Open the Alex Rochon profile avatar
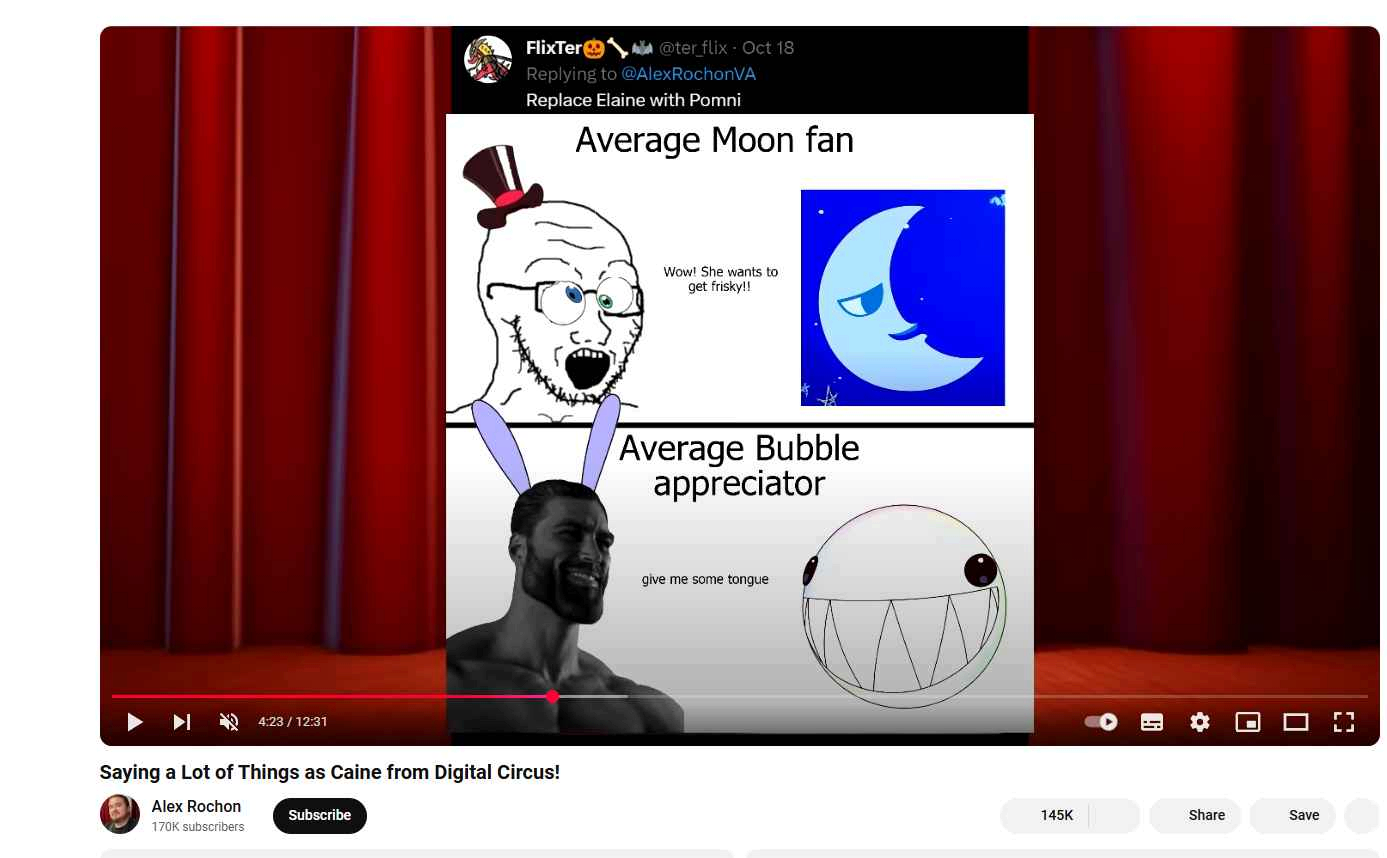 (120, 814)
